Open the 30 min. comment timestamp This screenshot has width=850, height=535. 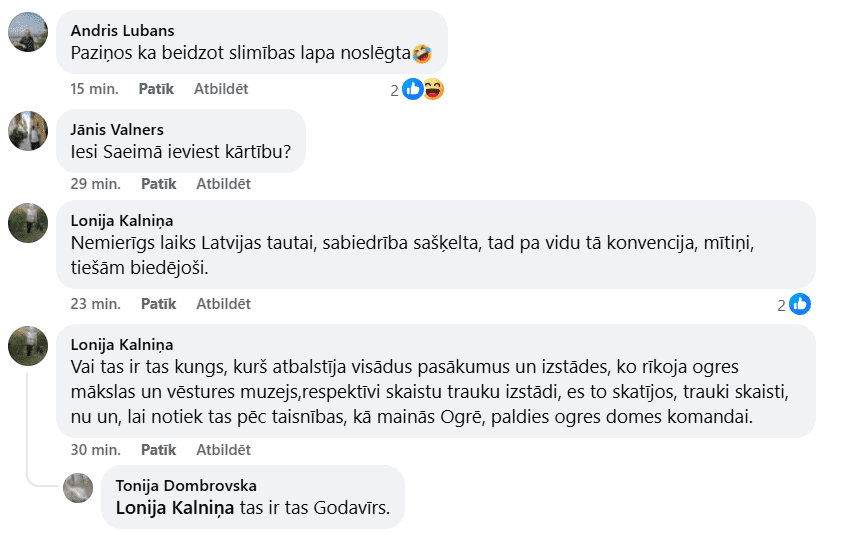pyautogui.click(x=95, y=450)
